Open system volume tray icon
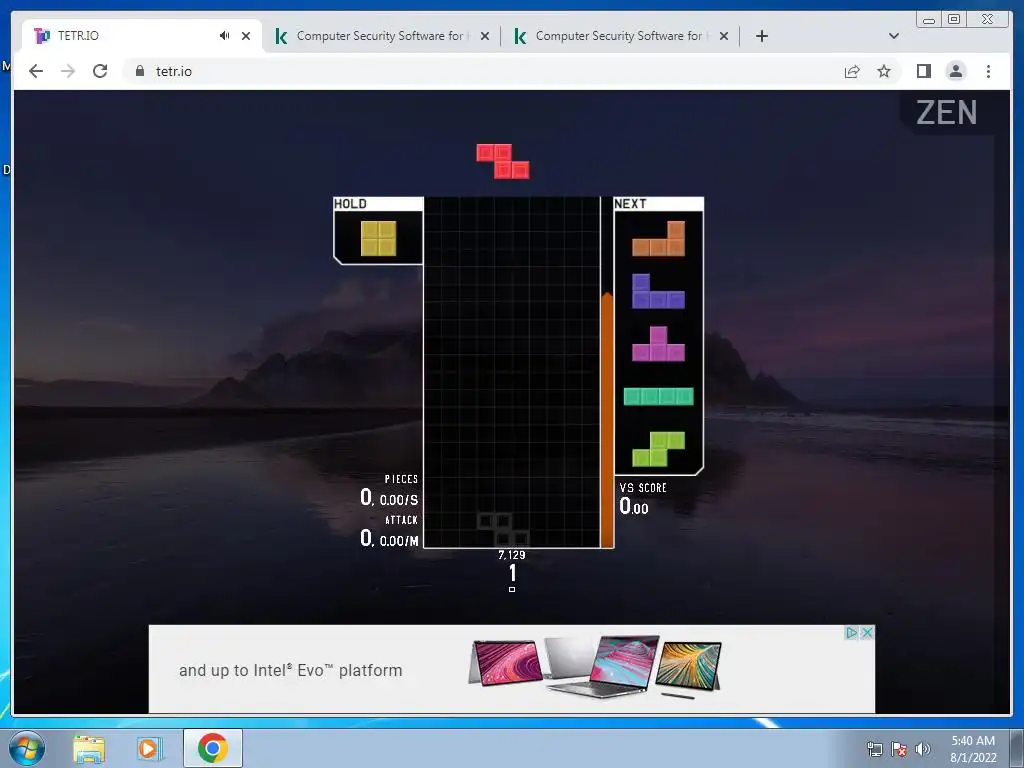1024x768 pixels. [923, 749]
